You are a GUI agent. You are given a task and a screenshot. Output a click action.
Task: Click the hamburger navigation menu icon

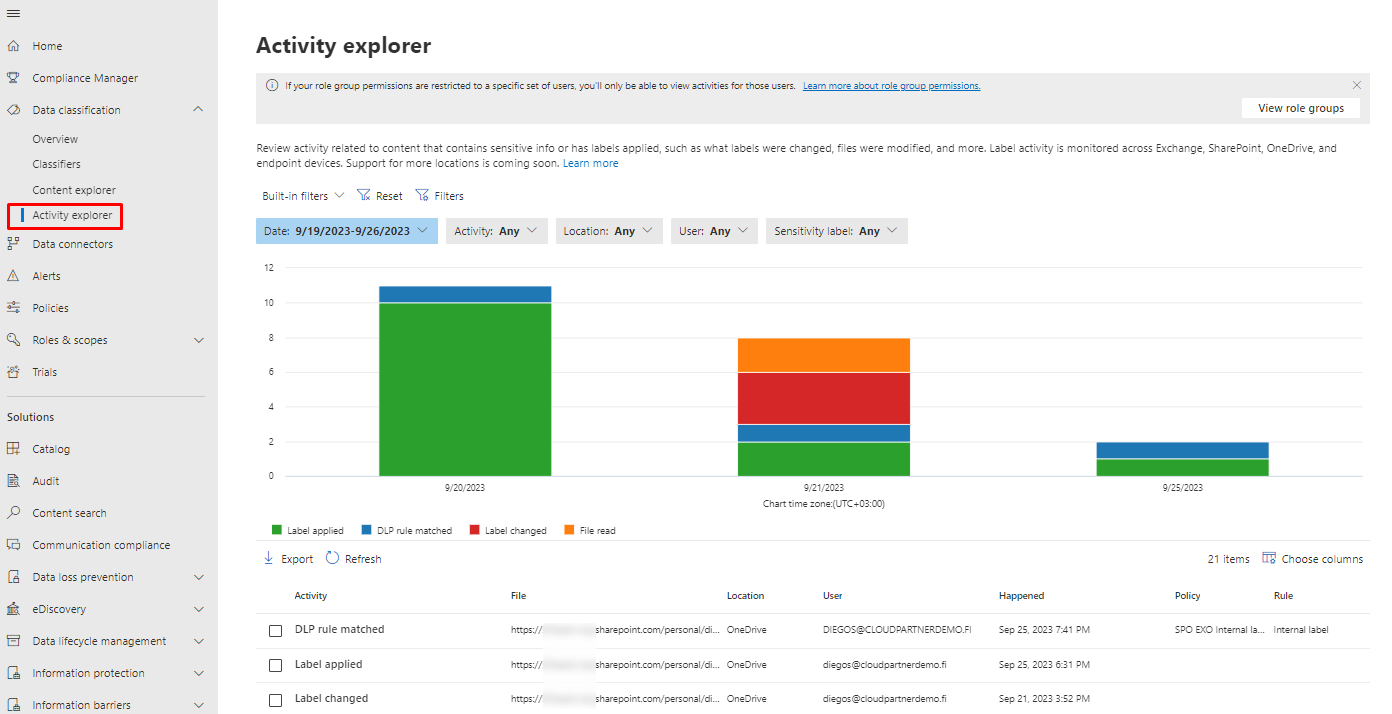pos(13,13)
